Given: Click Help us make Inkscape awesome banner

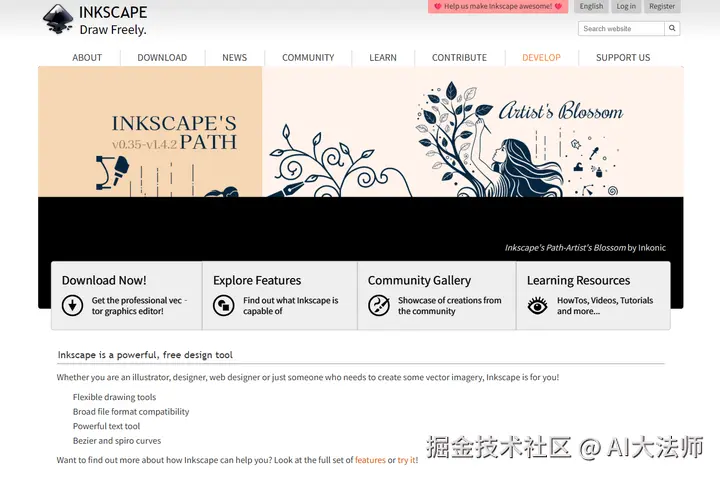Looking at the screenshot, I should pos(498,6).
